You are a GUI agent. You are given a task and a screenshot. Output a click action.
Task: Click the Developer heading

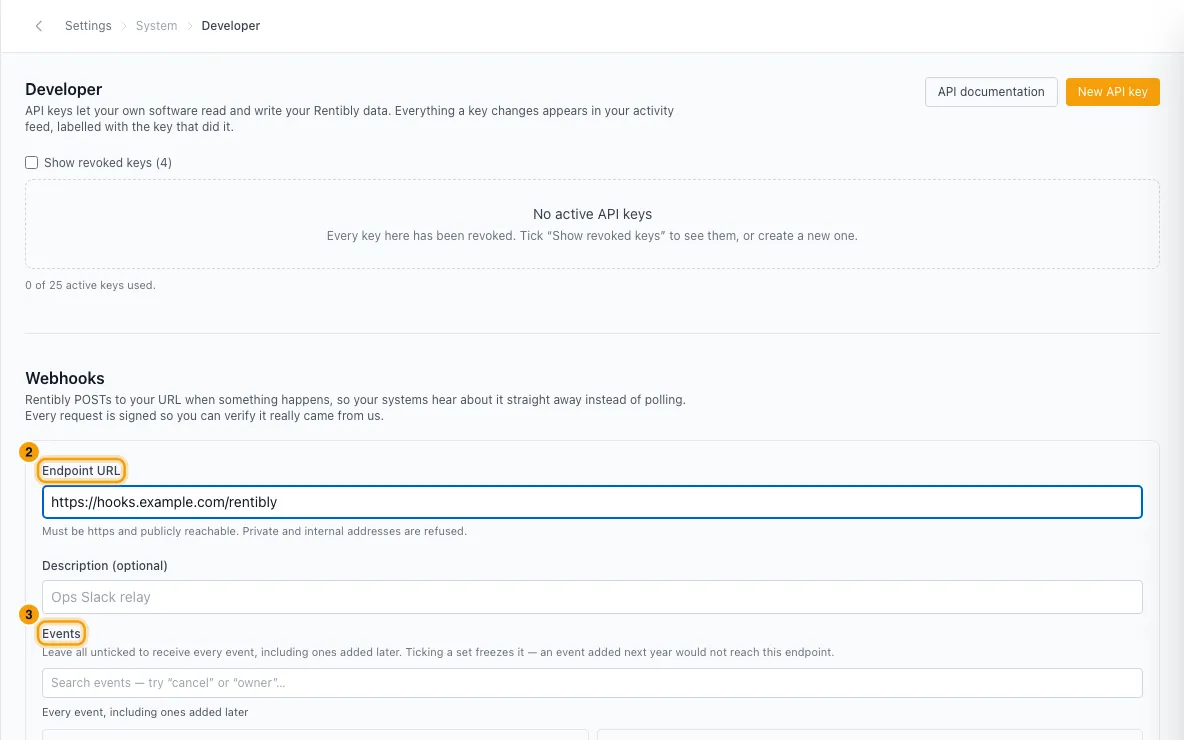(x=63, y=89)
